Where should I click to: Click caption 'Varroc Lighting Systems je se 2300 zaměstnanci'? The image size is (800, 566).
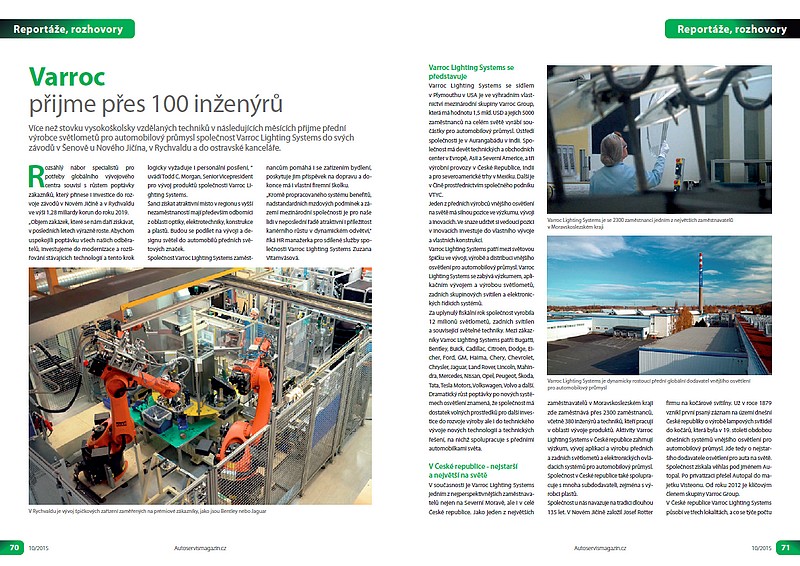point(640,224)
